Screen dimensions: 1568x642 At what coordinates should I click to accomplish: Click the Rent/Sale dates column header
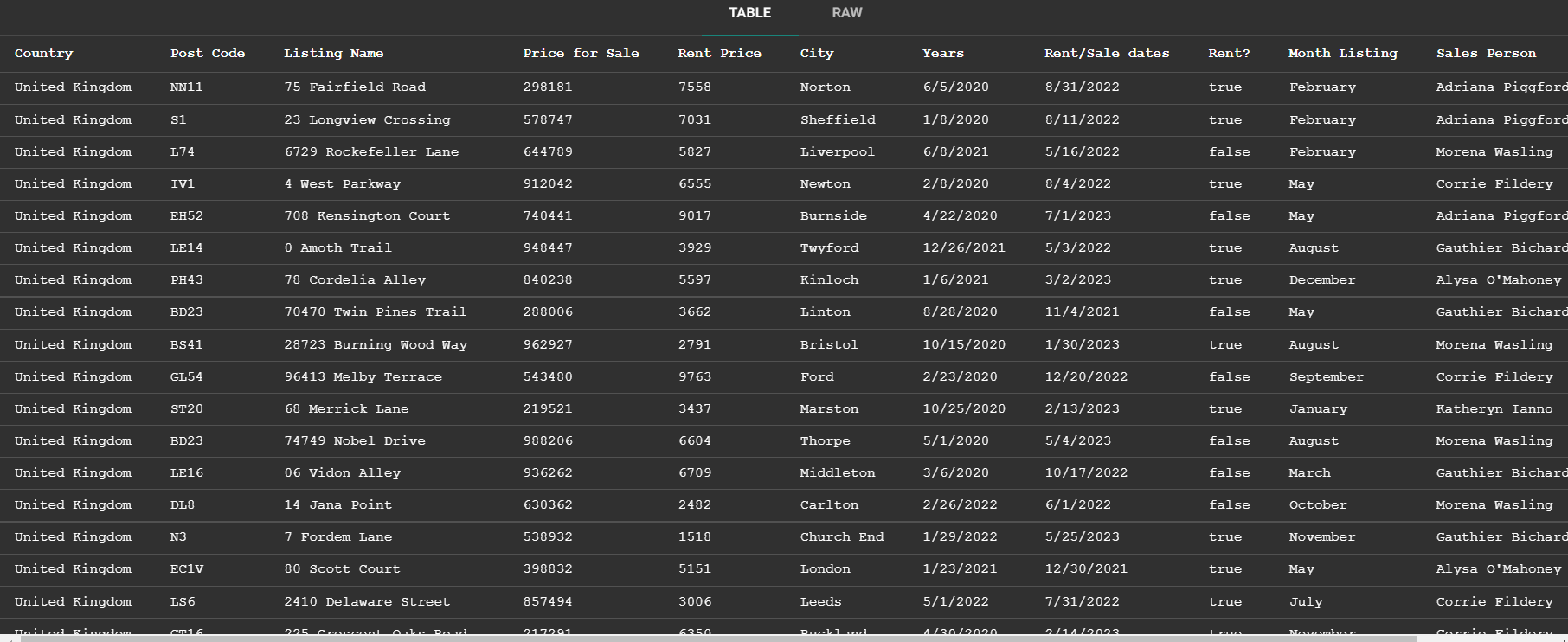point(1107,54)
